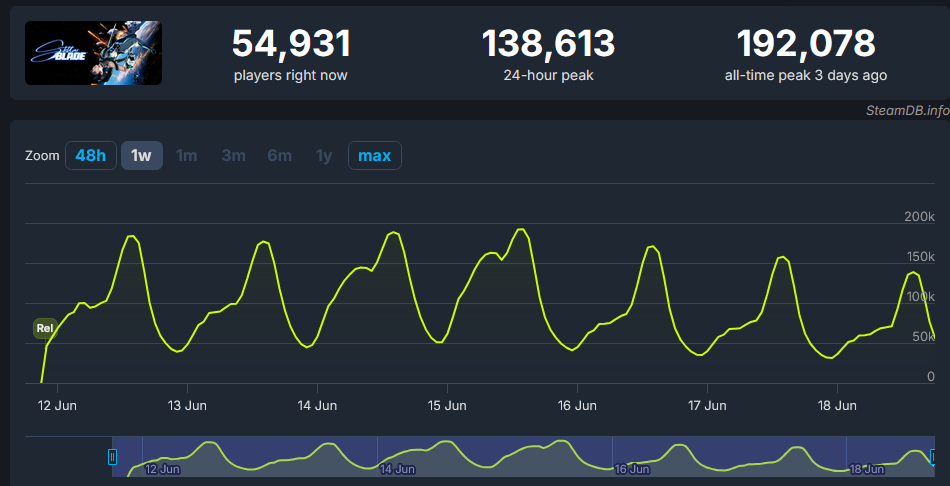Select the 1y zoom option
This screenshot has width=950, height=486.
point(324,156)
